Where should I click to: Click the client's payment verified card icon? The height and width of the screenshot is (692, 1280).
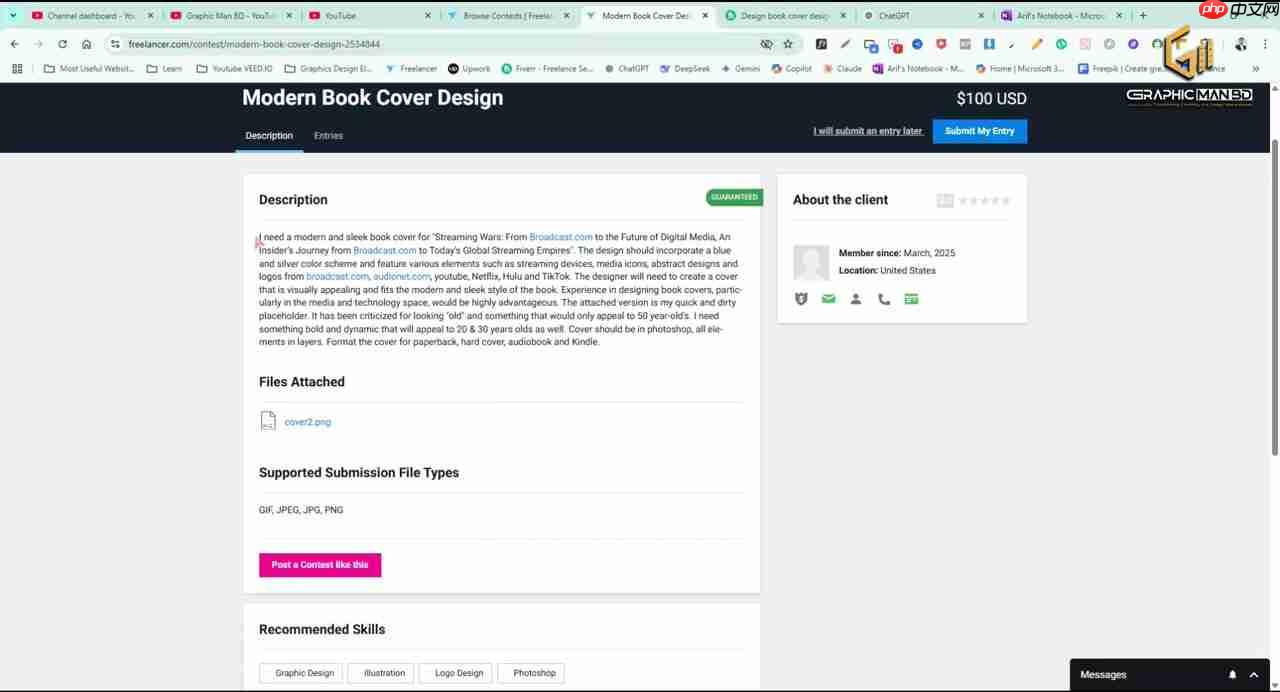click(x=911, y=299)
